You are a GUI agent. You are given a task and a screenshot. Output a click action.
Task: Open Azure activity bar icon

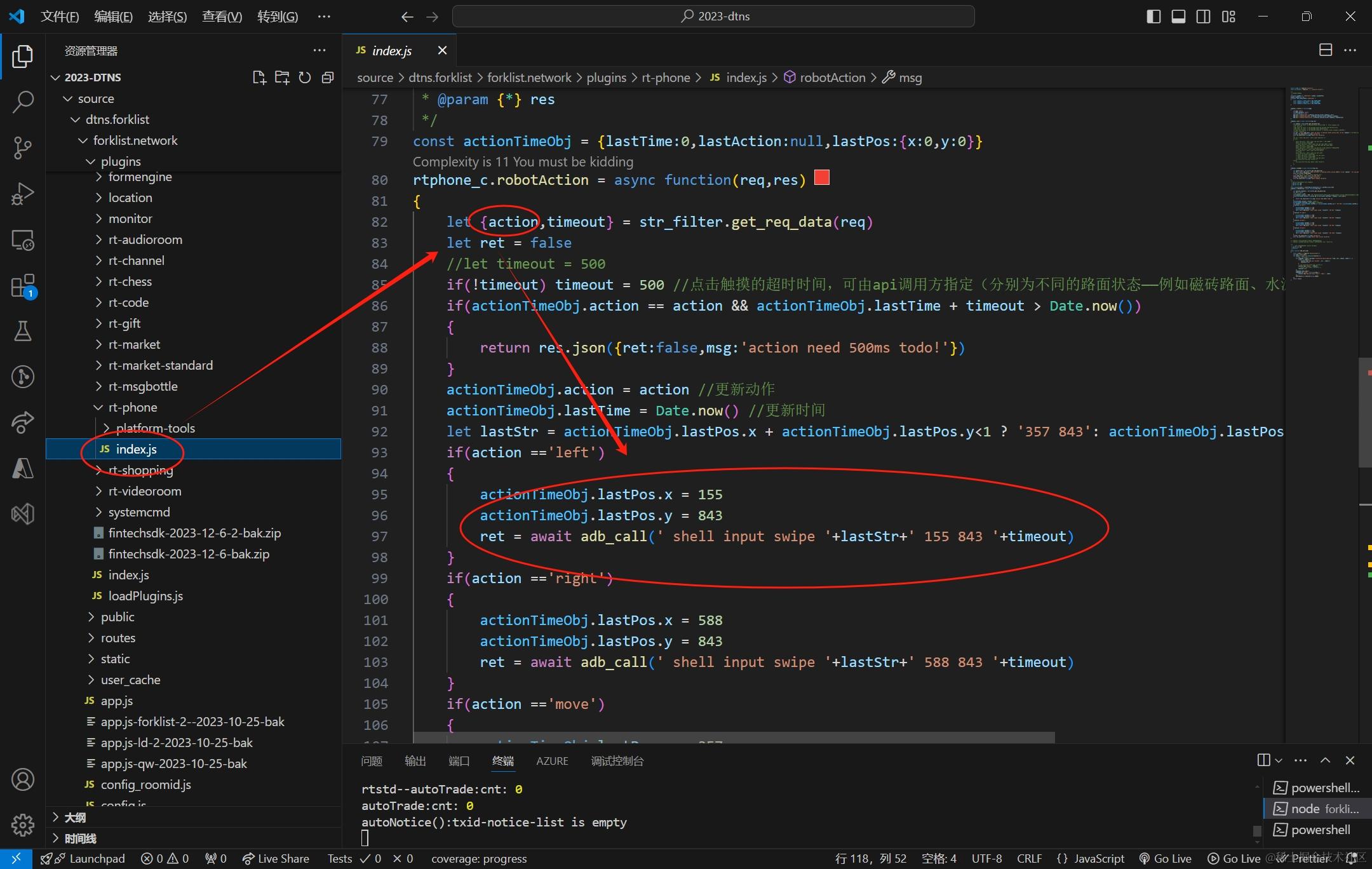(23, 468)
